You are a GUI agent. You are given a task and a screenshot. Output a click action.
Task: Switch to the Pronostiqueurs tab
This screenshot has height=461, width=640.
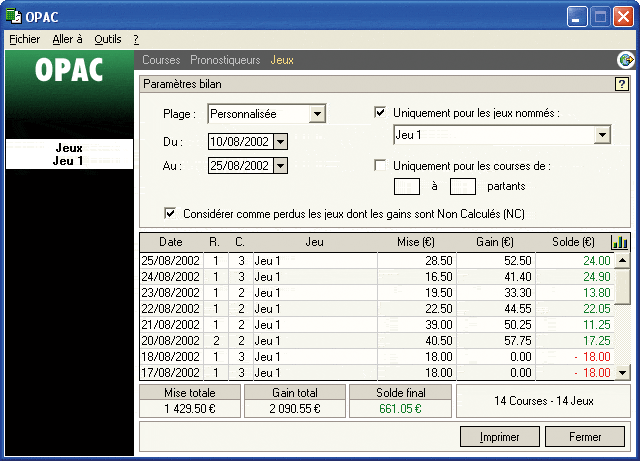pyautogui.click(x=225, y=61)
